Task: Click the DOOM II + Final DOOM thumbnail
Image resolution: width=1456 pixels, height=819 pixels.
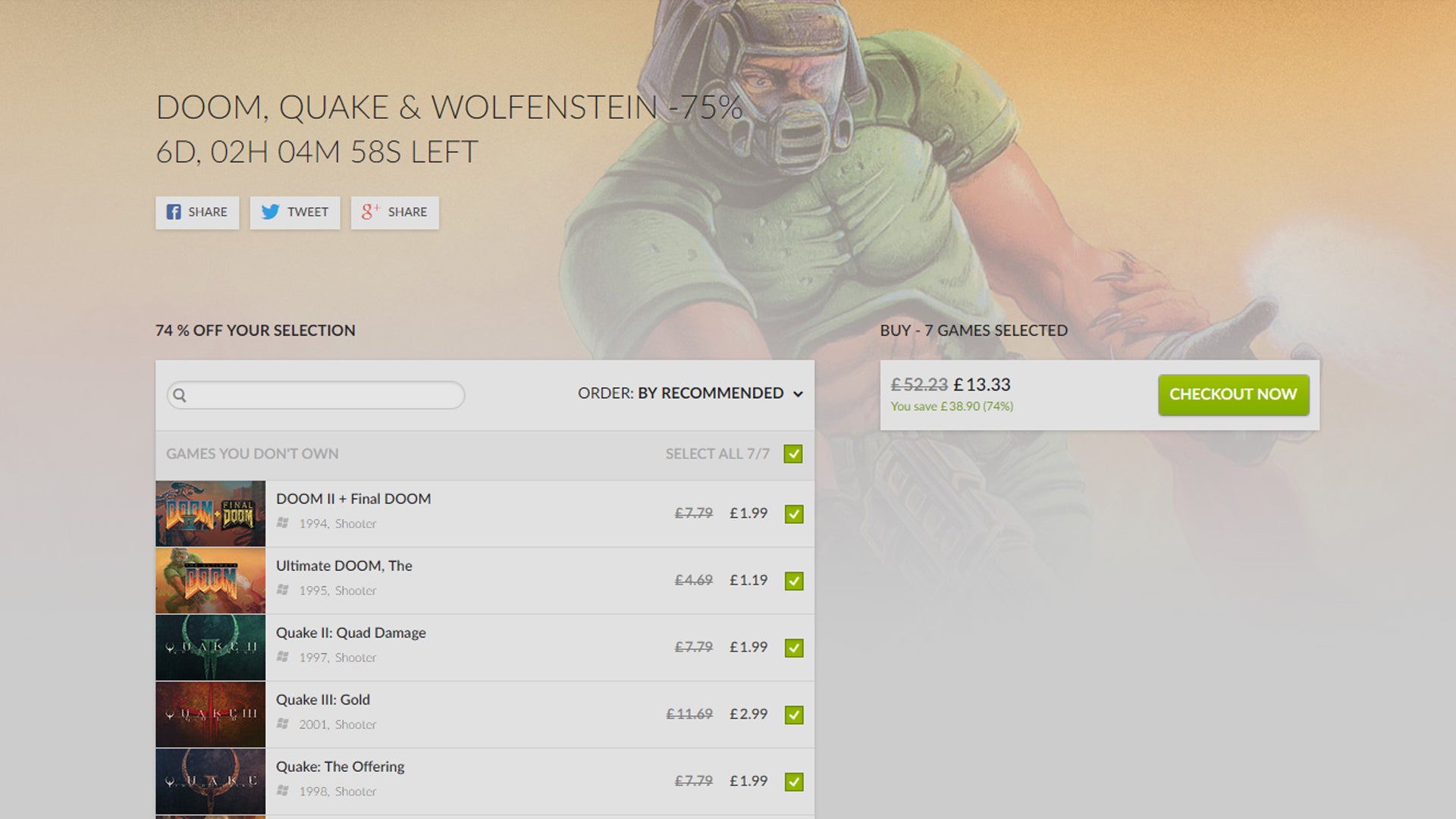Action: point(210,513)
